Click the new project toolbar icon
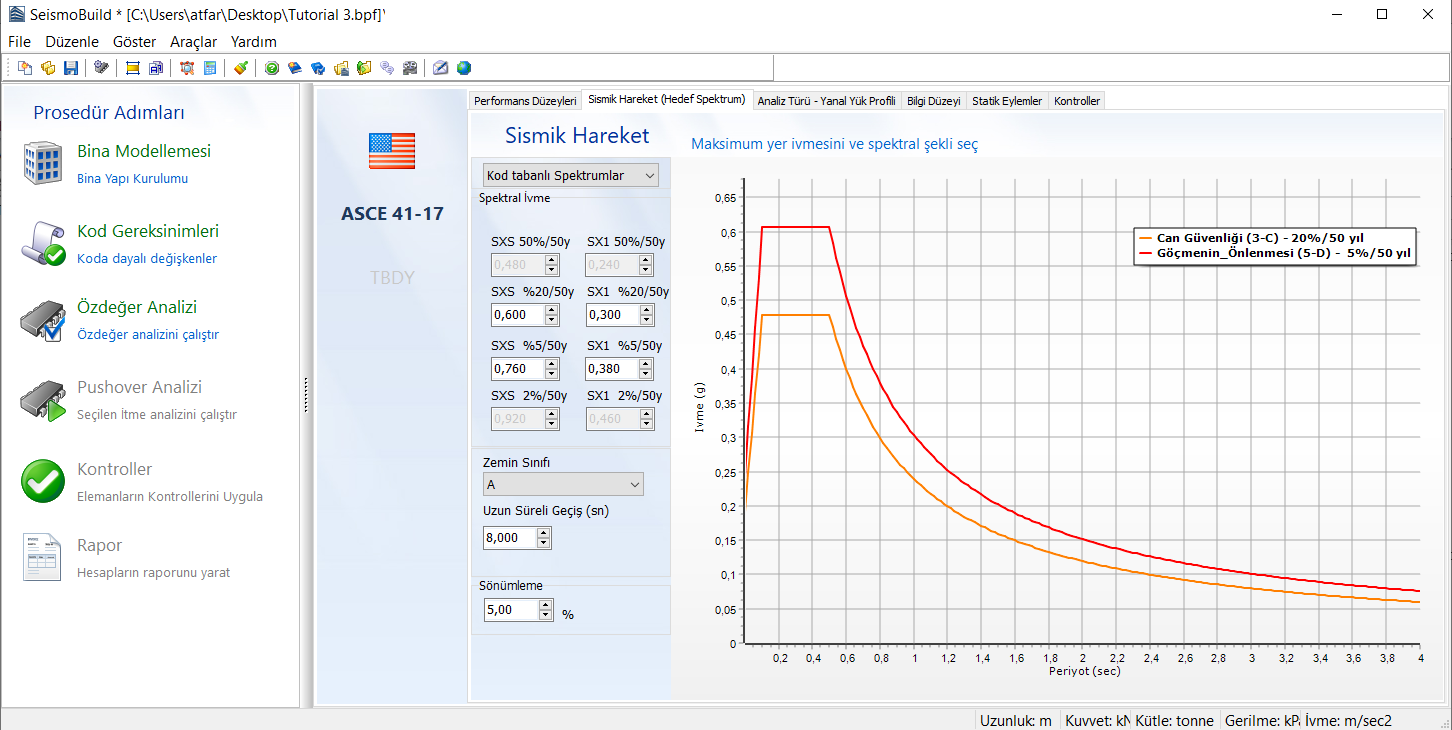 tap(25, 68)
